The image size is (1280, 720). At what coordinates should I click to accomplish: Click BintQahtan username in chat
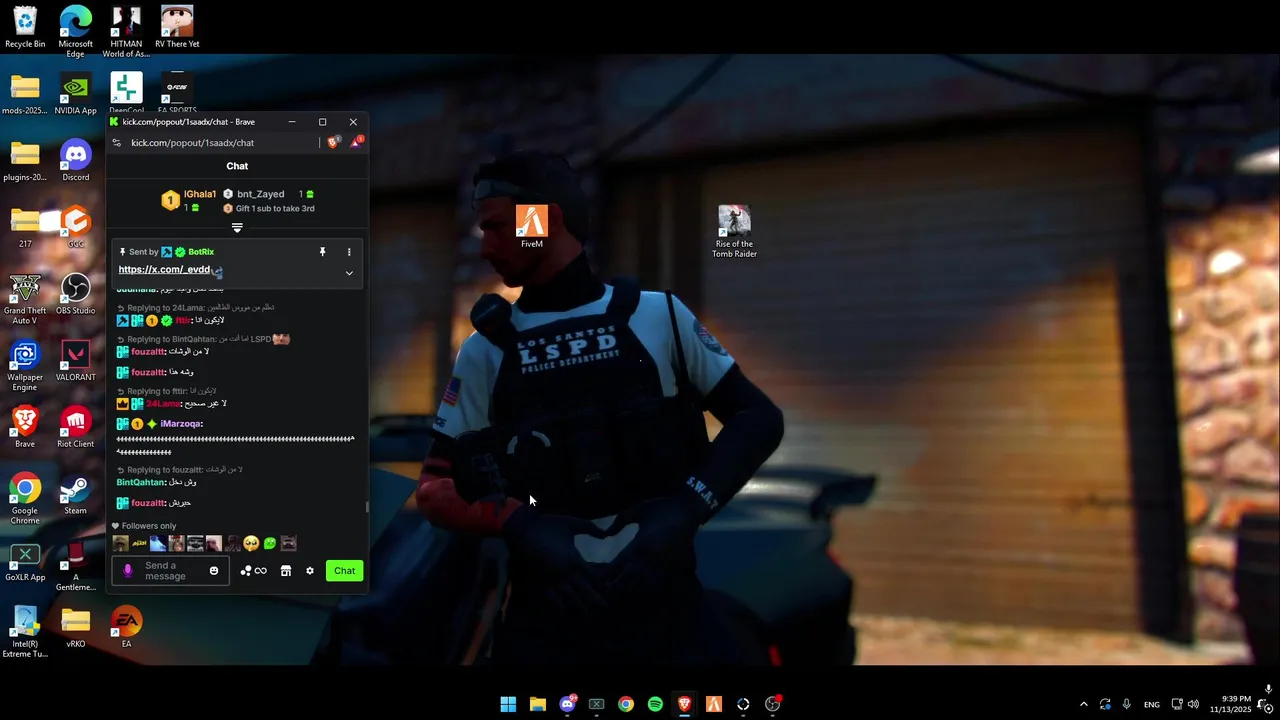tap(141, 483)
